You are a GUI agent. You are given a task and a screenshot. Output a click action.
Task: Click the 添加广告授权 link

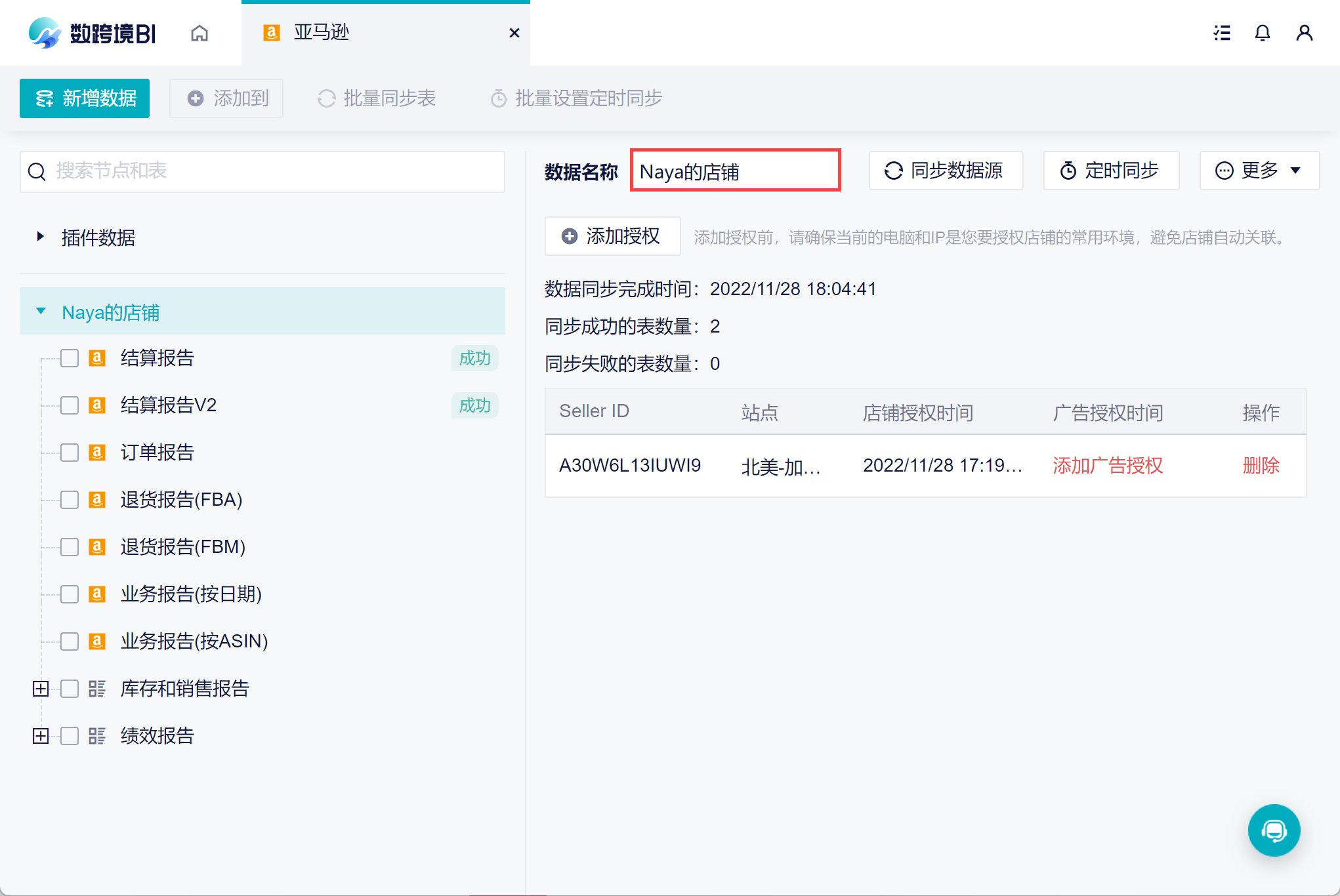click(1108, 466)
